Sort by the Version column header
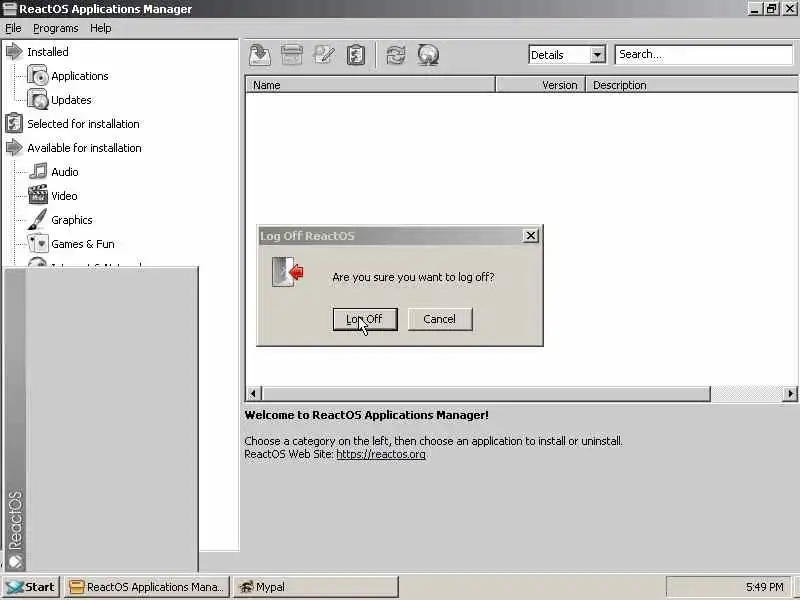The image size is (800, 600). point(540,85)
